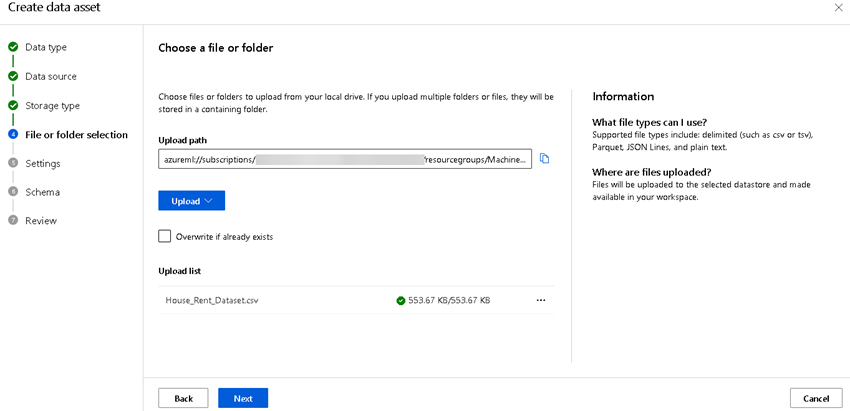This screenshot has height=411, width=850.
Task: Click the Data source step checkmark icon
Action: [13, 76]
